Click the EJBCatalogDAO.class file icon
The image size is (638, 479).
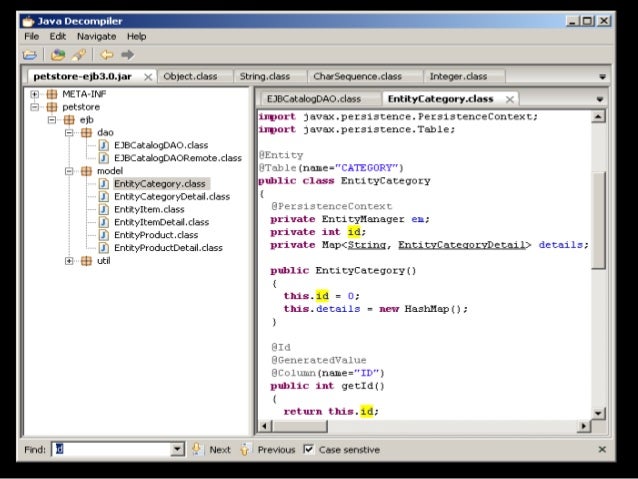[104, 145]
